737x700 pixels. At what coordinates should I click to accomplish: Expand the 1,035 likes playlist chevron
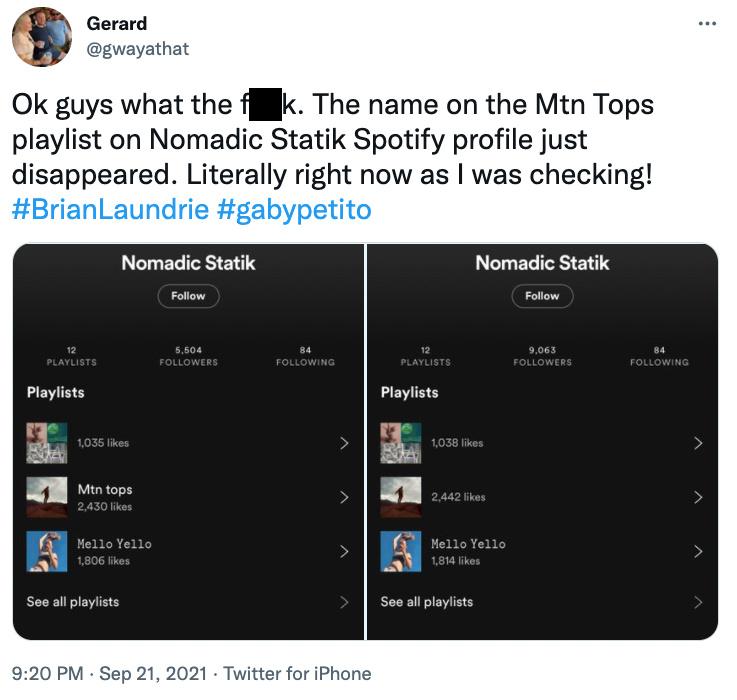(344, 443)
